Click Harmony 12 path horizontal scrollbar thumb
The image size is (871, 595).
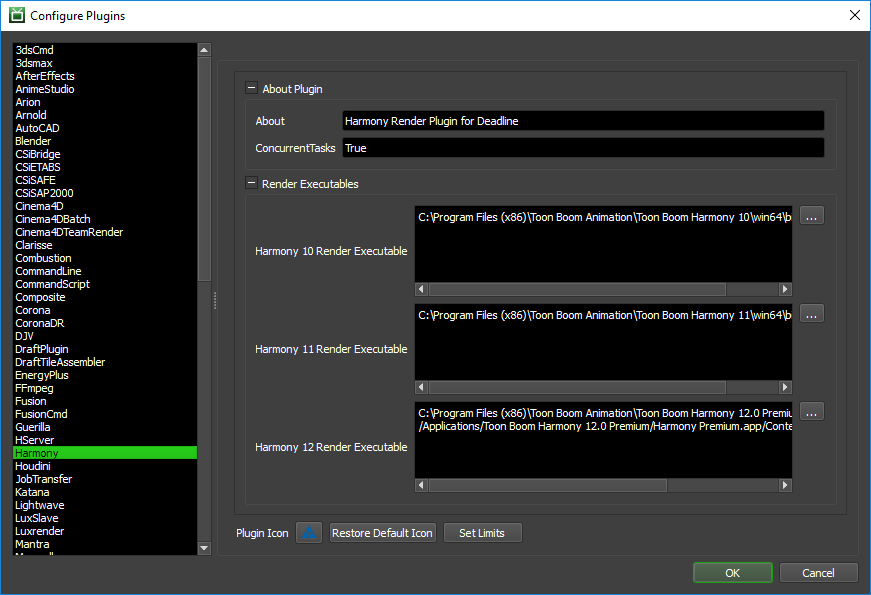click(x=548, y=485)
